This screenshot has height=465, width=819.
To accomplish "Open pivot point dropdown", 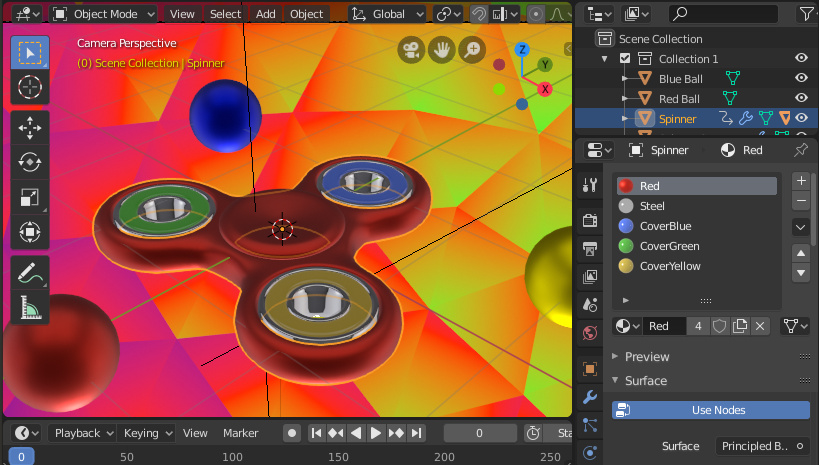I will [449, 14].
